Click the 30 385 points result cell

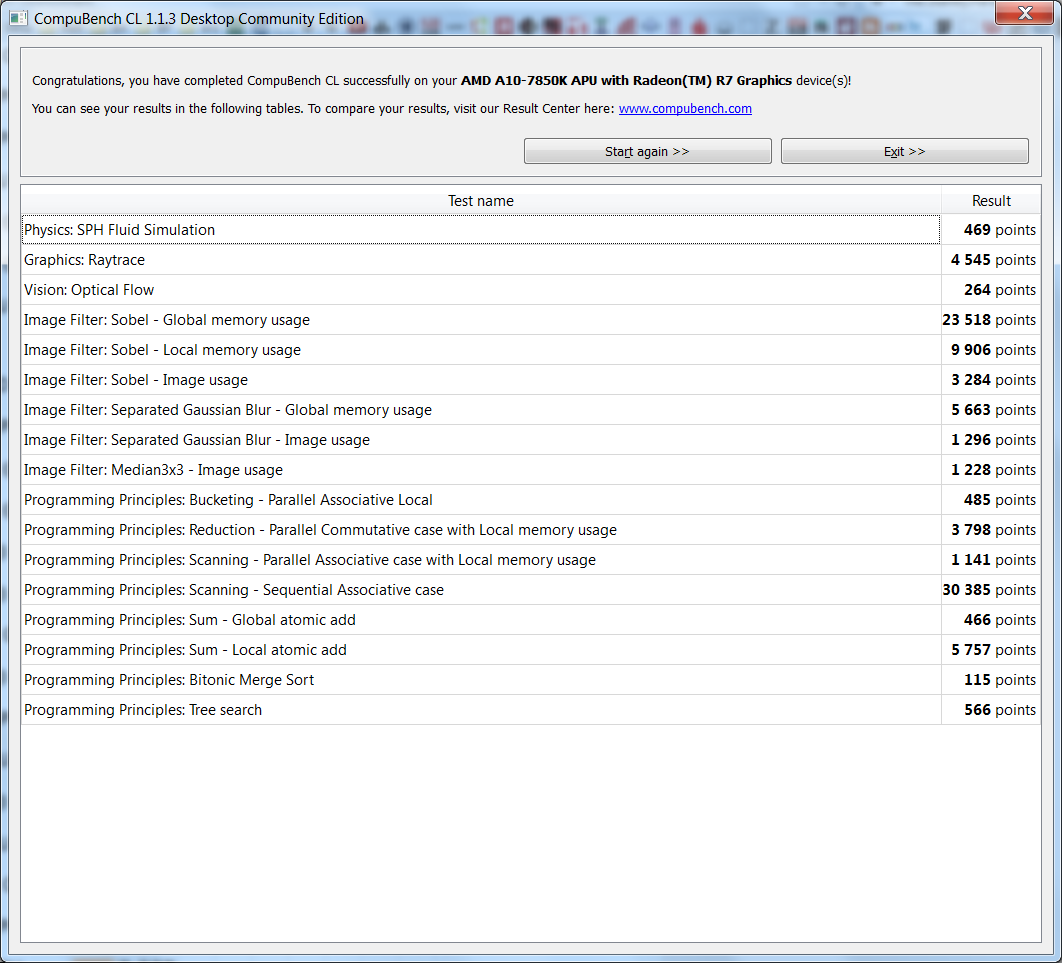tap(991, 590)
